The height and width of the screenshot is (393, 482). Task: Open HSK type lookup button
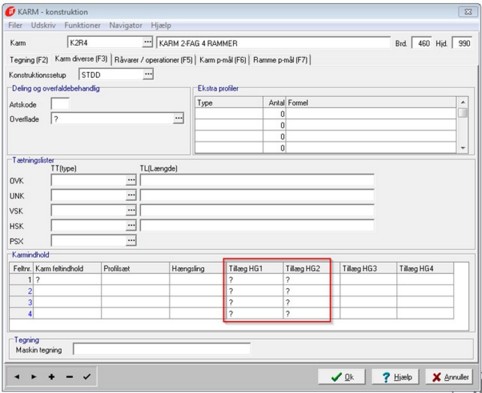click(131, 226)
